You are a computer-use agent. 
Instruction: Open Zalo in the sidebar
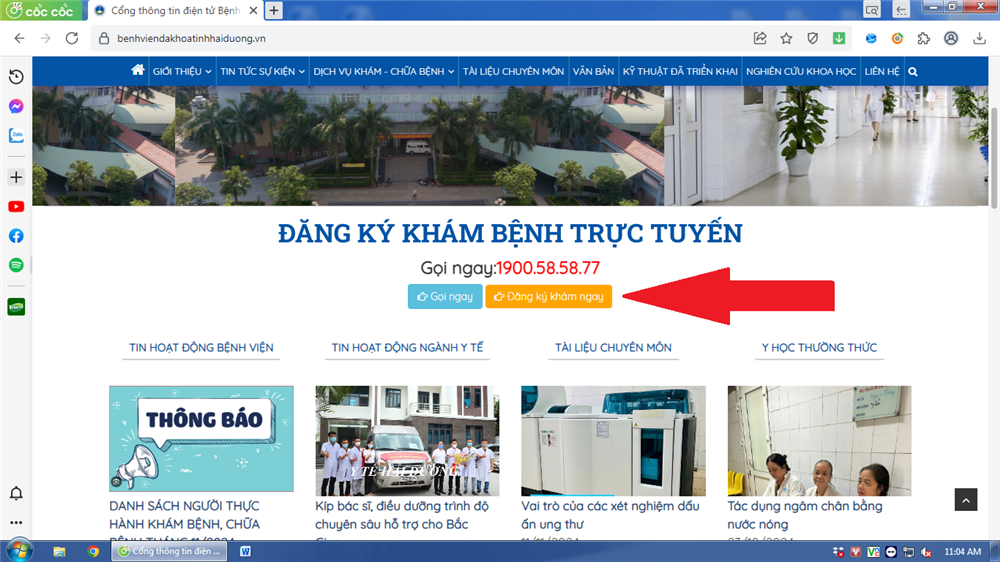tap(16, 136)
